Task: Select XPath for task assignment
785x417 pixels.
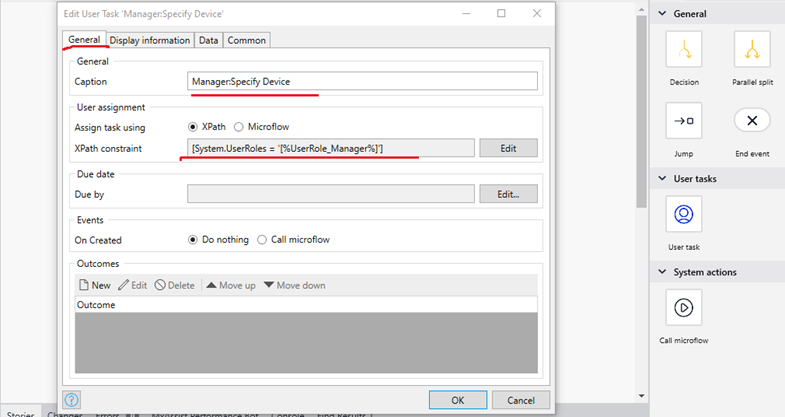Action: click(x=193, y=127)
